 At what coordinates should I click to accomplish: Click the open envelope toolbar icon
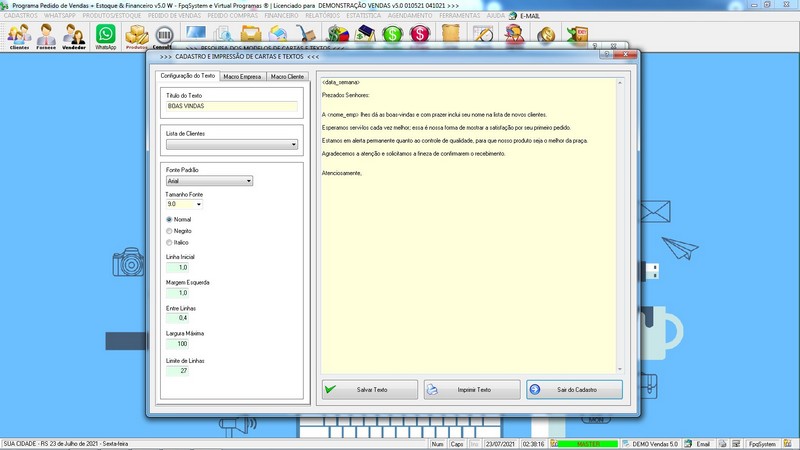[278, 34]
